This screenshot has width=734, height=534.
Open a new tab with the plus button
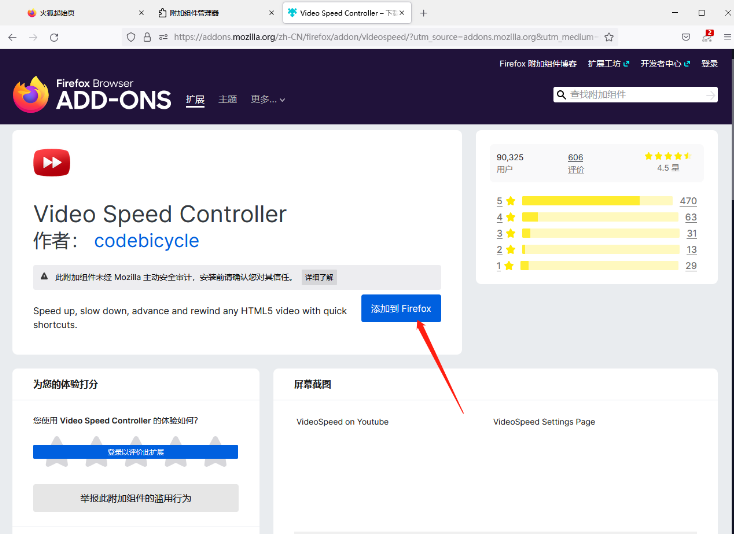click(x=423, y=13)
